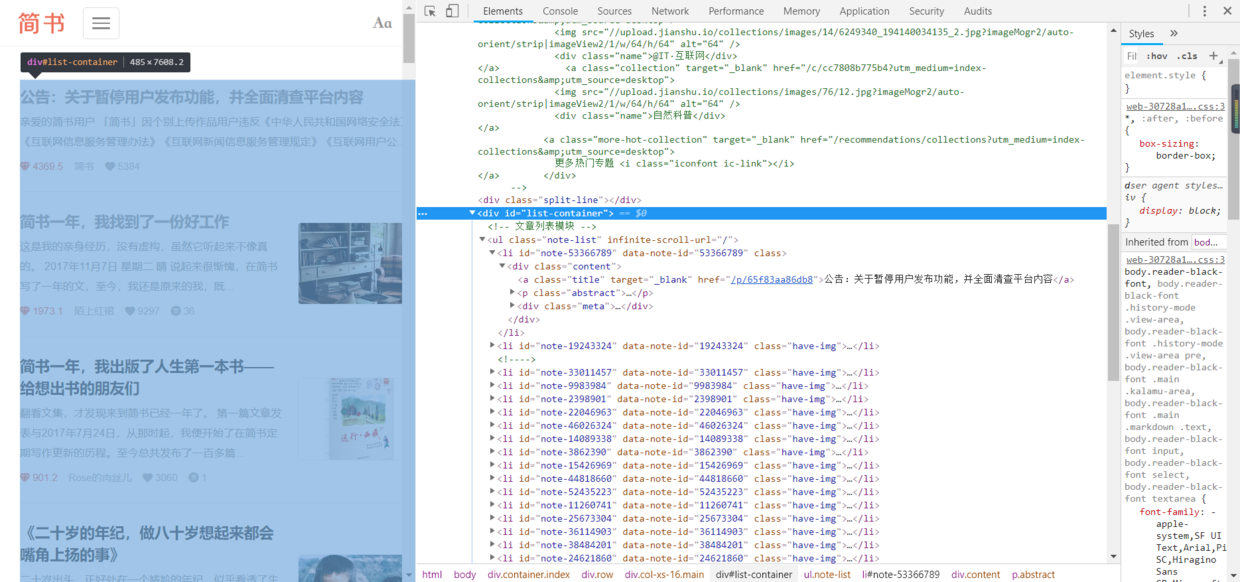This screenshot has height=582, width=1240.
Task: Click the html breadcrumb
Action: click(432, 574)
